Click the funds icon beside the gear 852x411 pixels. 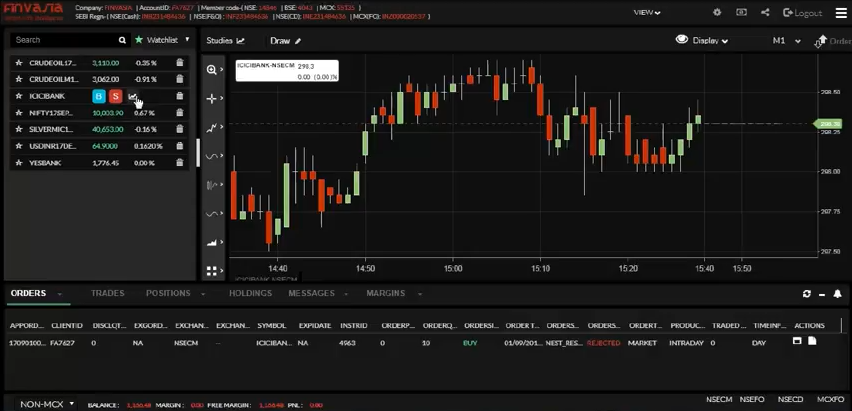pyautogui.click(x=741, y=12)
